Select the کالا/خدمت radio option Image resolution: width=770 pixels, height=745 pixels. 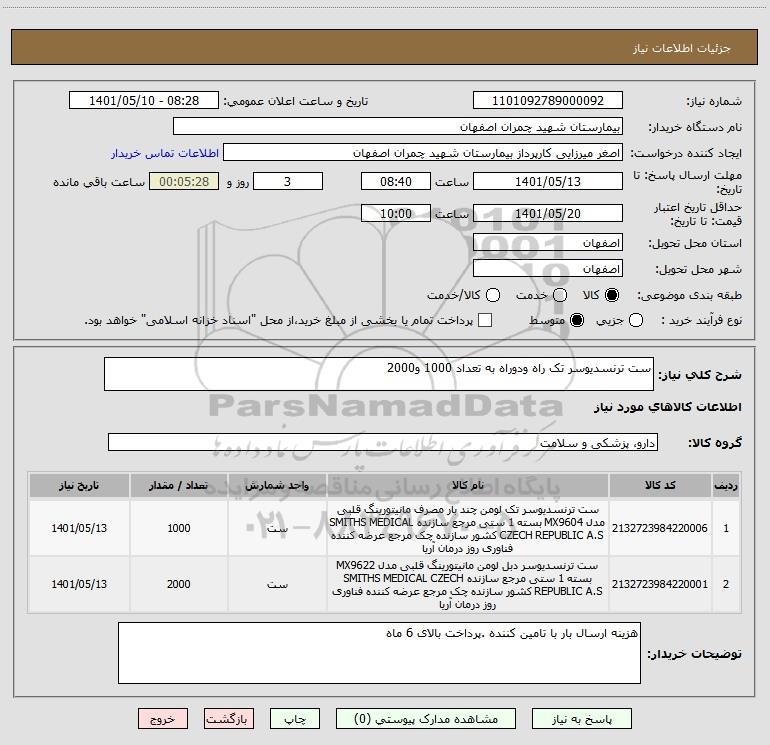493,295
